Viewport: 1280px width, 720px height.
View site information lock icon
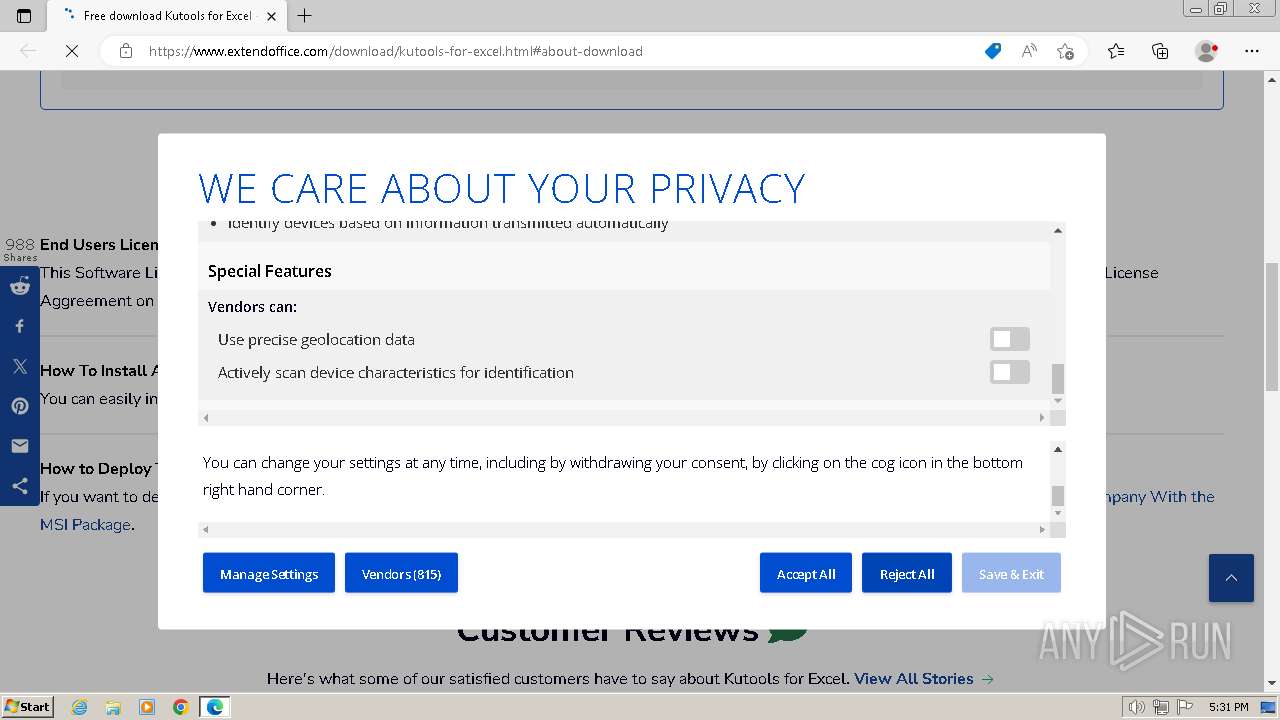(126, 51)
